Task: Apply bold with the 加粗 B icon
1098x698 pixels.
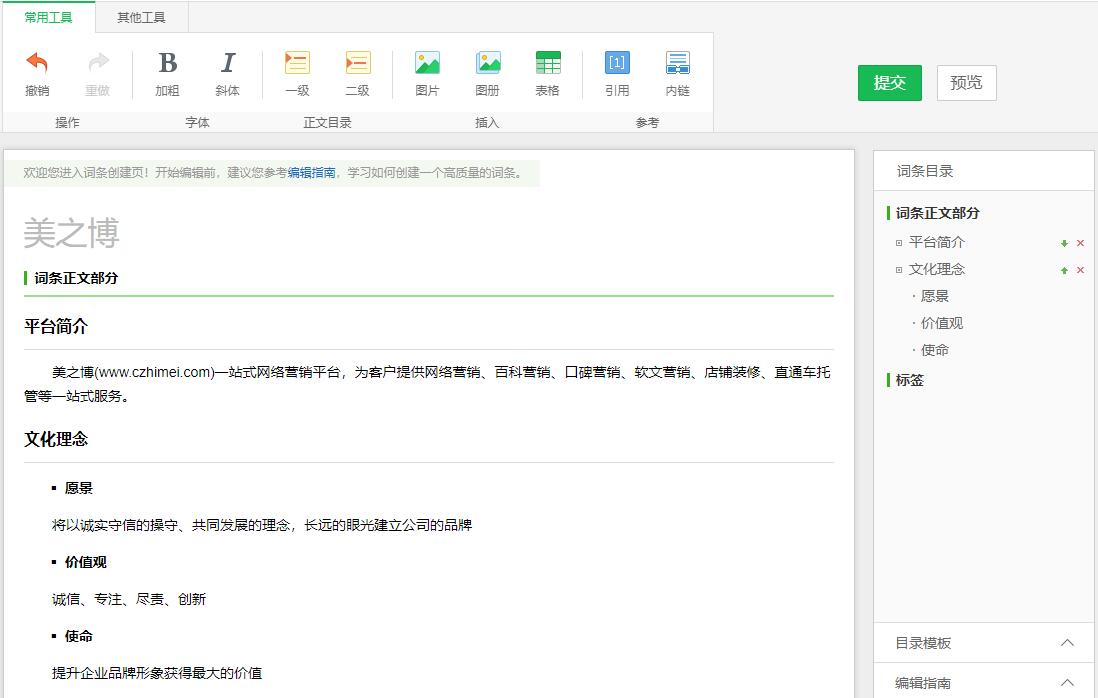Action: [167, 64]
